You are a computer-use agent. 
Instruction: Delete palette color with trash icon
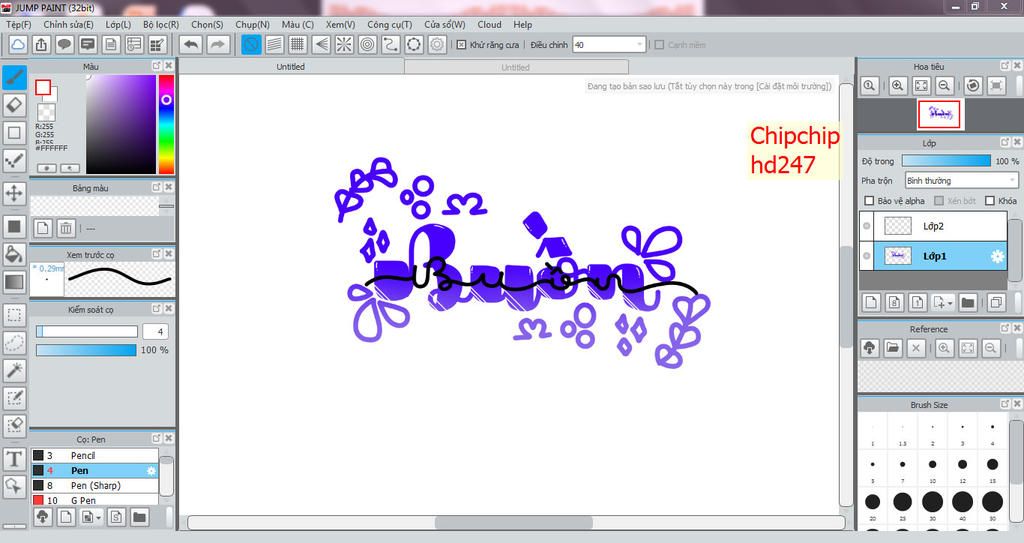tap(66, 228)
